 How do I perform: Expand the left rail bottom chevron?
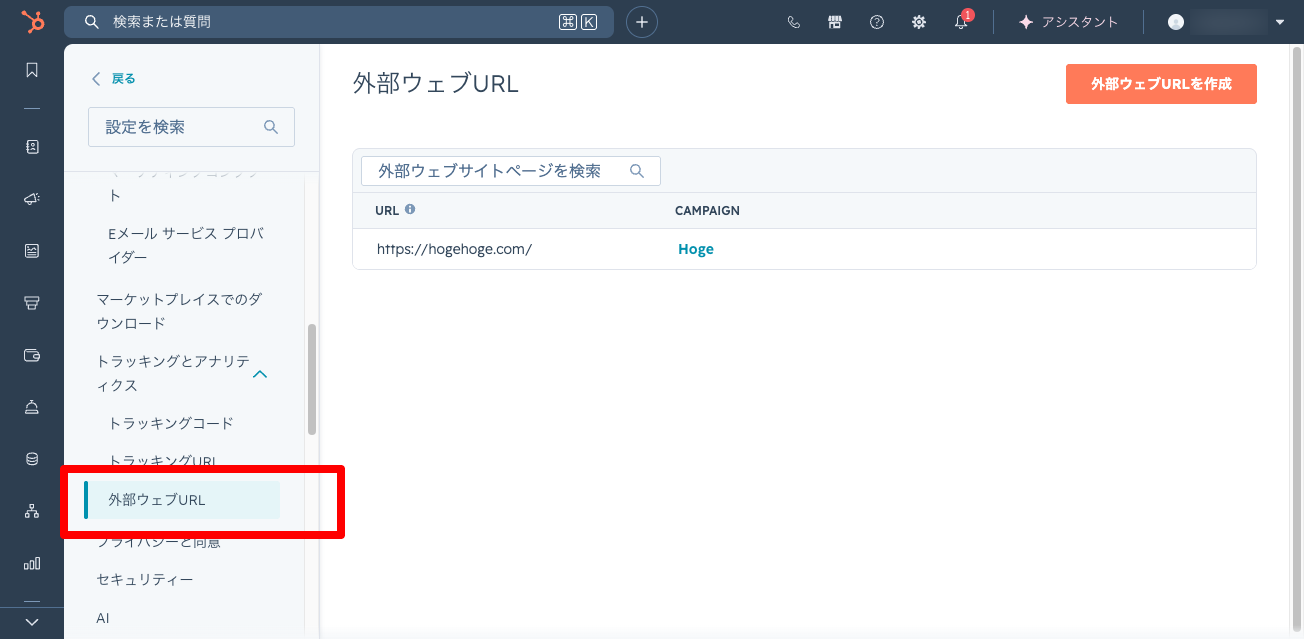tap(32, 622)
